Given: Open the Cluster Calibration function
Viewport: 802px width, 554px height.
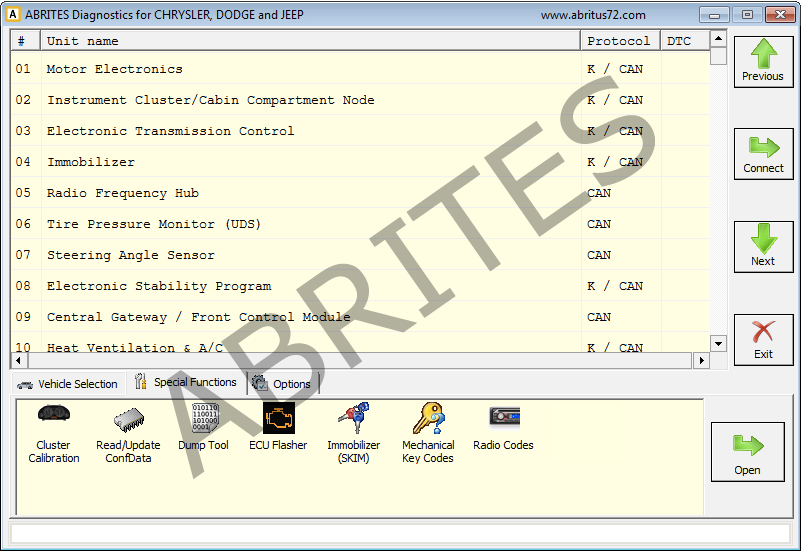Looking at the screenshot, I should [x=54, y=434].
